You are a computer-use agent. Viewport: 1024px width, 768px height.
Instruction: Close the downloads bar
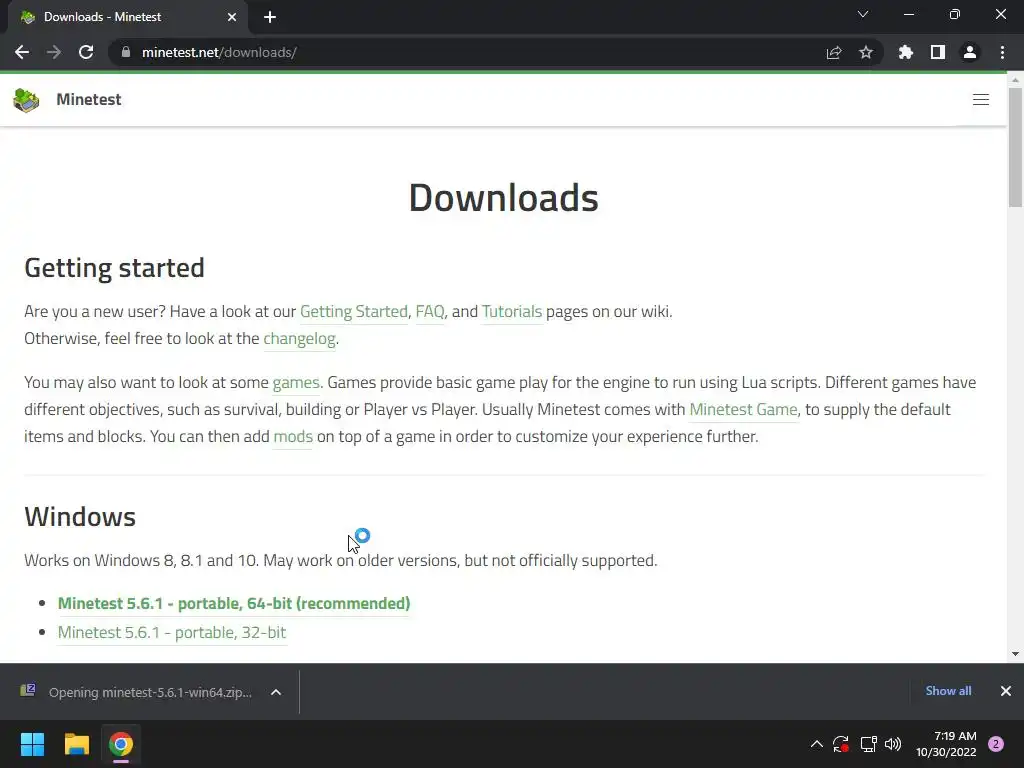1006,691
